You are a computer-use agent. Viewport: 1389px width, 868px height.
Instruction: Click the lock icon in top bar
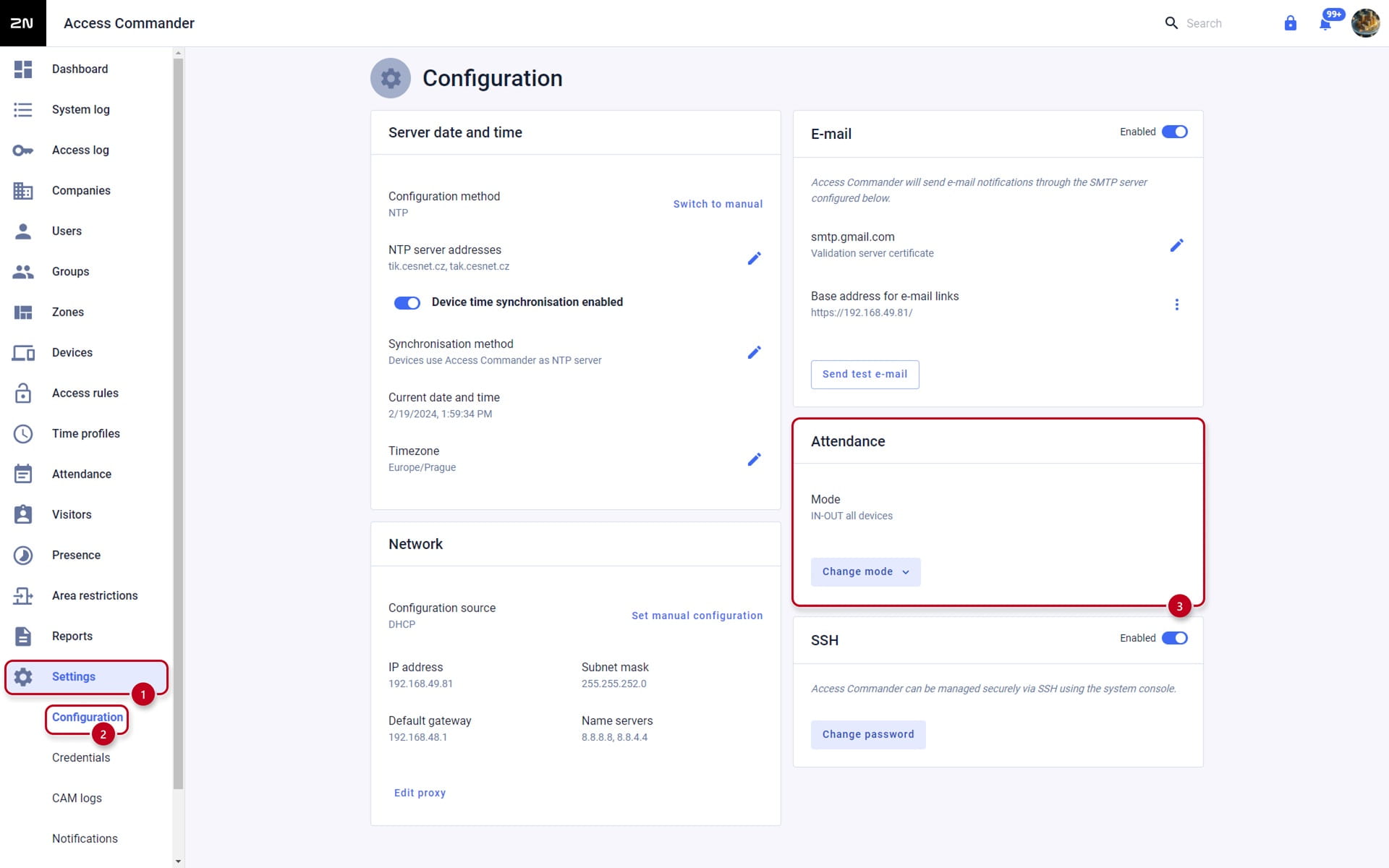(x=1291, y=23)
